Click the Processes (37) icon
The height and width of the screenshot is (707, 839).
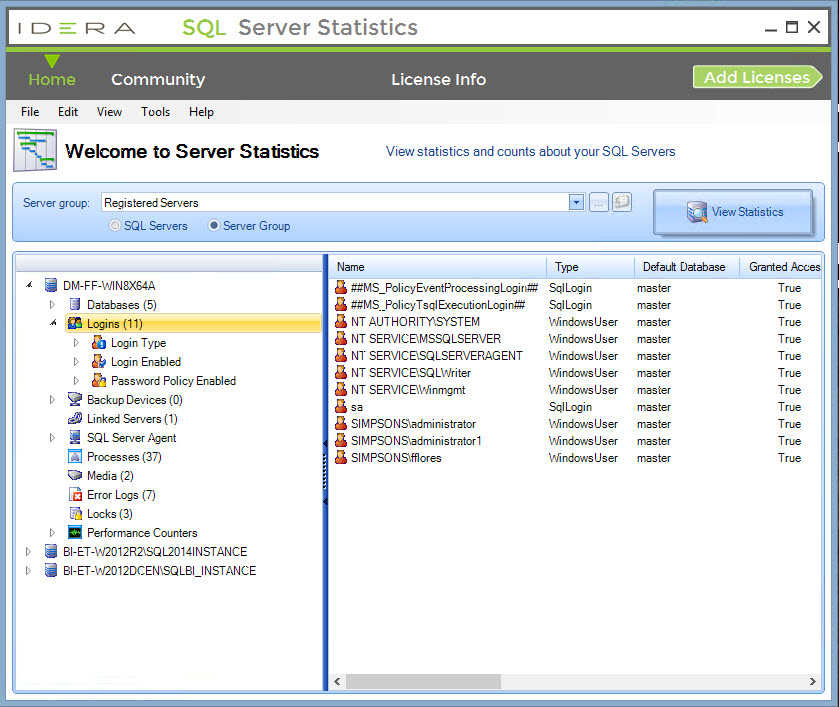tap(75, 457)
